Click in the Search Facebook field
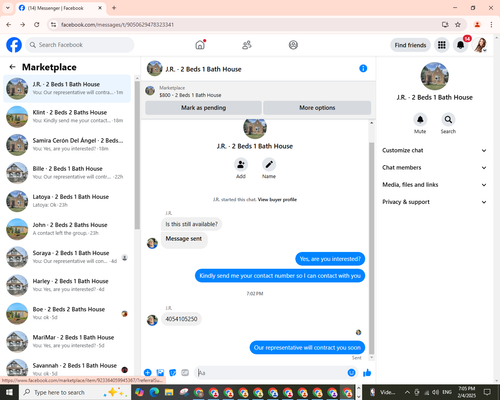The image size is (500, 400). [x=80, y=45]
